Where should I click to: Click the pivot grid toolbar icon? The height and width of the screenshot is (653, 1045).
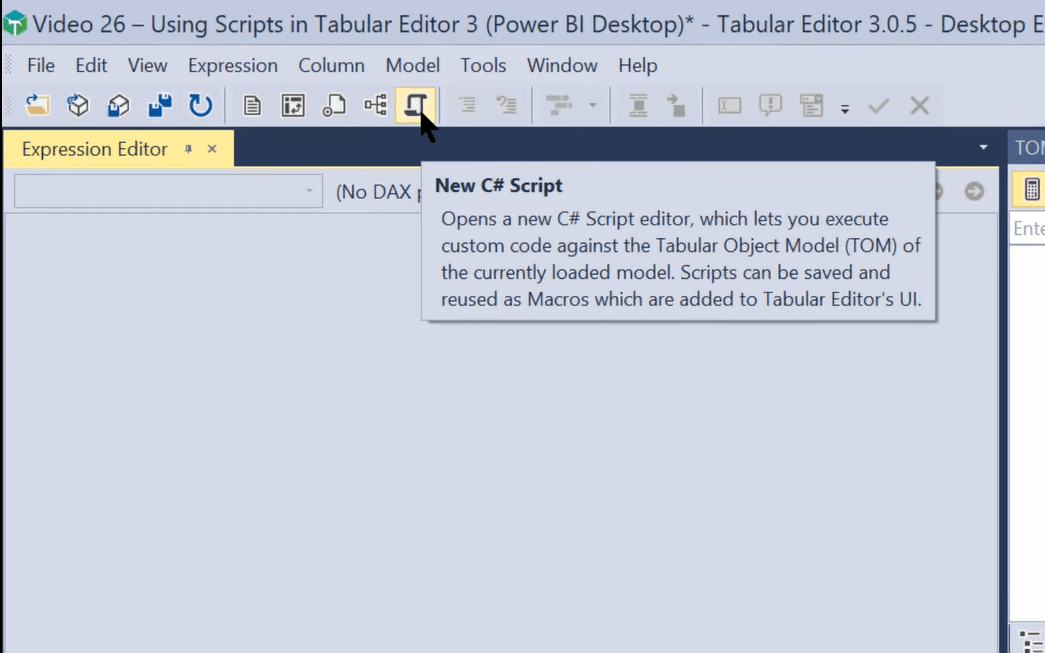(293, 105)
